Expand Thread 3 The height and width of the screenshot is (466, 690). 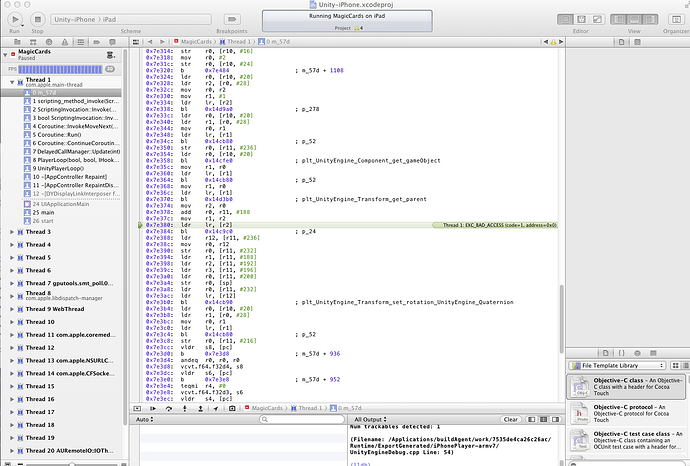click(x=12, y=231)
